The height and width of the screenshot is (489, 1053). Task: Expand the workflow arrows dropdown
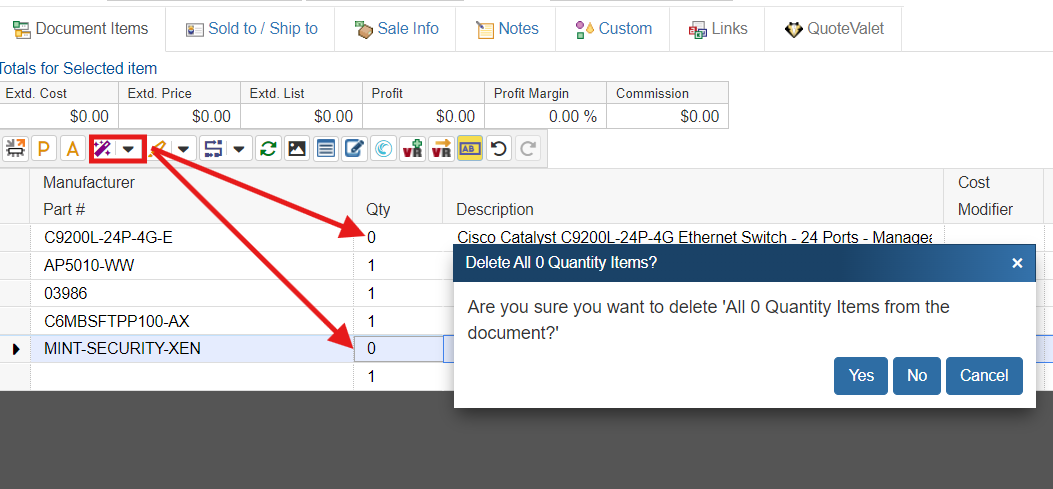[x=240, y=148]
